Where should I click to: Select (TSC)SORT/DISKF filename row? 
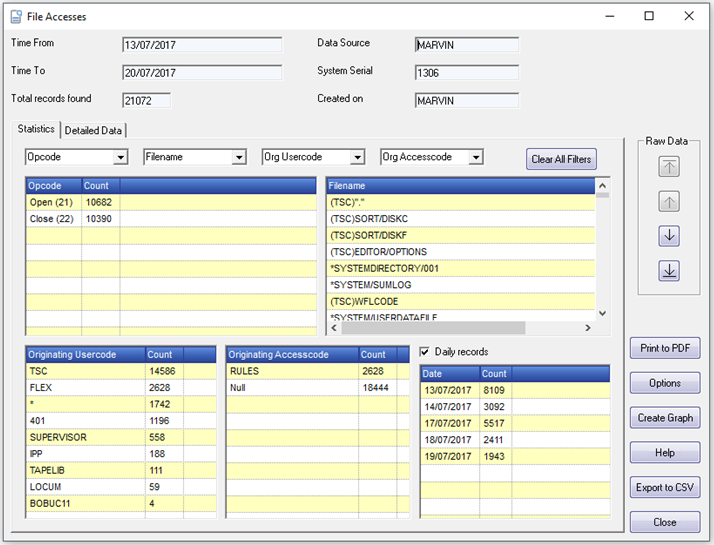461,235
